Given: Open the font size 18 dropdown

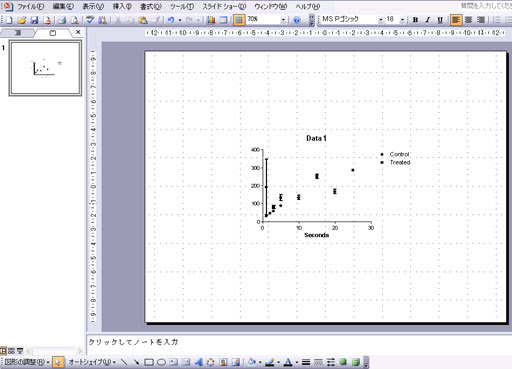Looking at the screenshot, I should (403, 20).
